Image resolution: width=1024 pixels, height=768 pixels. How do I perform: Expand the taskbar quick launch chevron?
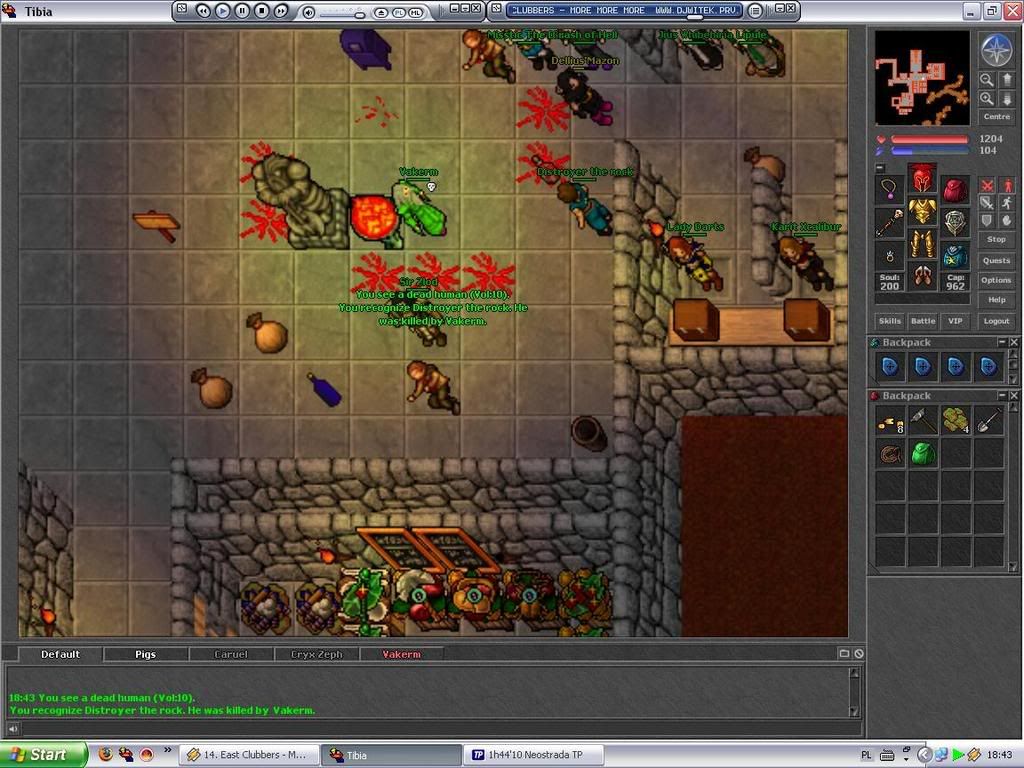pos(168,751)
